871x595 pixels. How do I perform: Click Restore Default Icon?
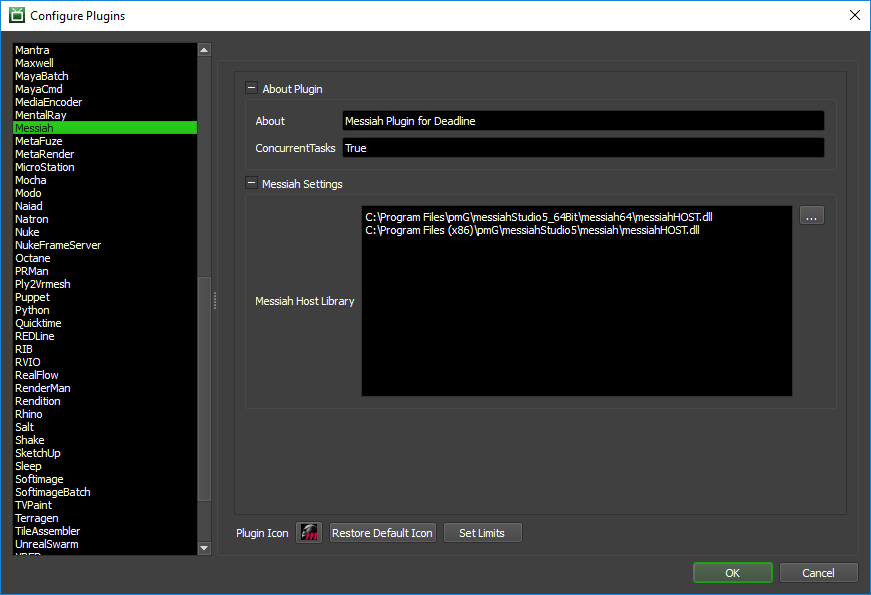(x=382, y=533)
